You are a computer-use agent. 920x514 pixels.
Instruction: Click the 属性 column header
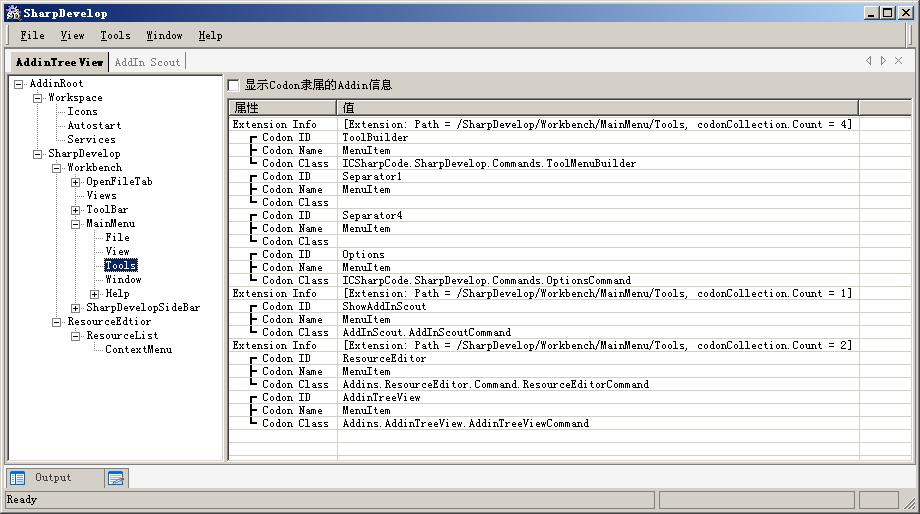(282, 107)
